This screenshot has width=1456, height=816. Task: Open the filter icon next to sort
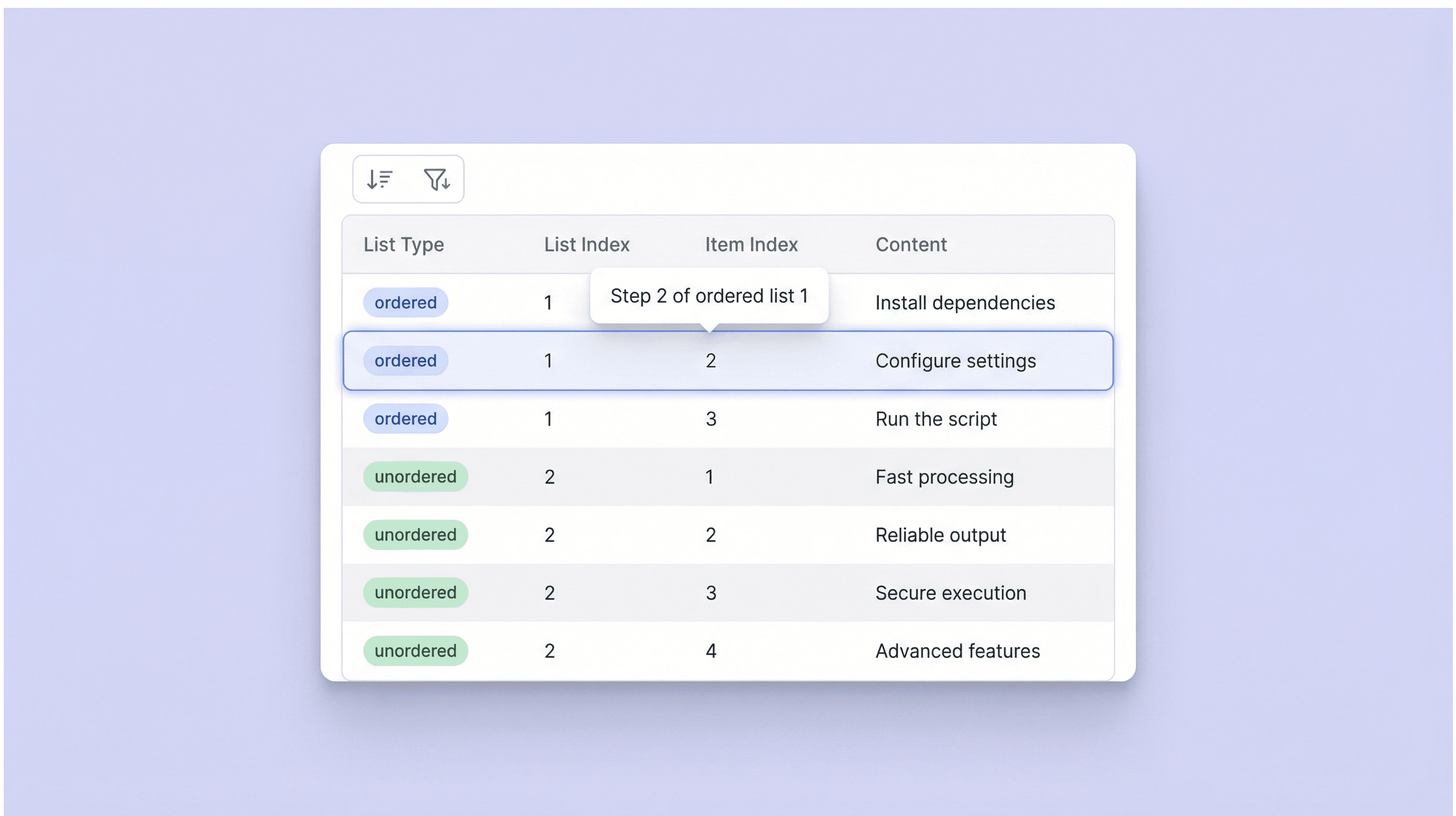pyautogui.click(x=438, y=179)
